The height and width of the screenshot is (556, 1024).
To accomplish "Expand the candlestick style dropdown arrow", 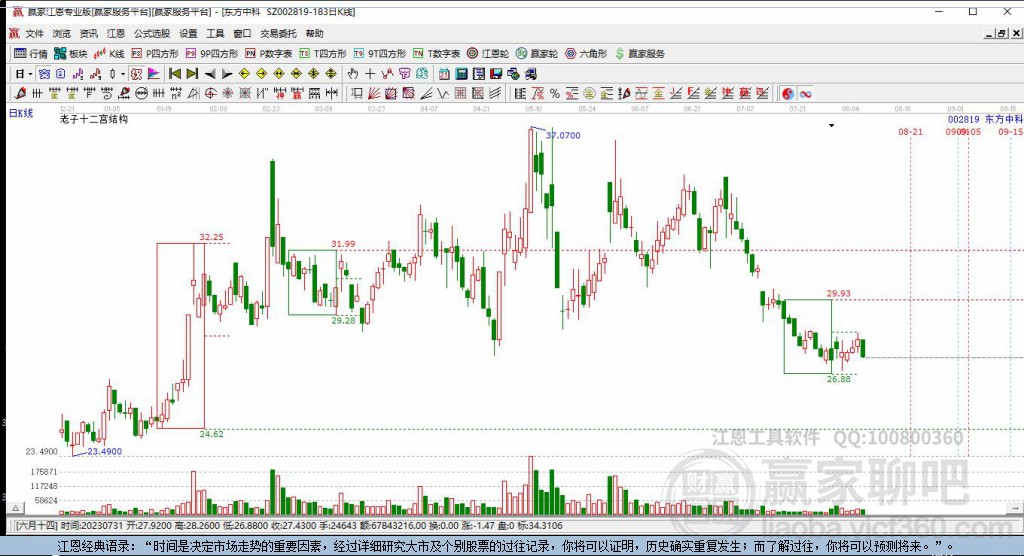I will click(x=122, y=74).
